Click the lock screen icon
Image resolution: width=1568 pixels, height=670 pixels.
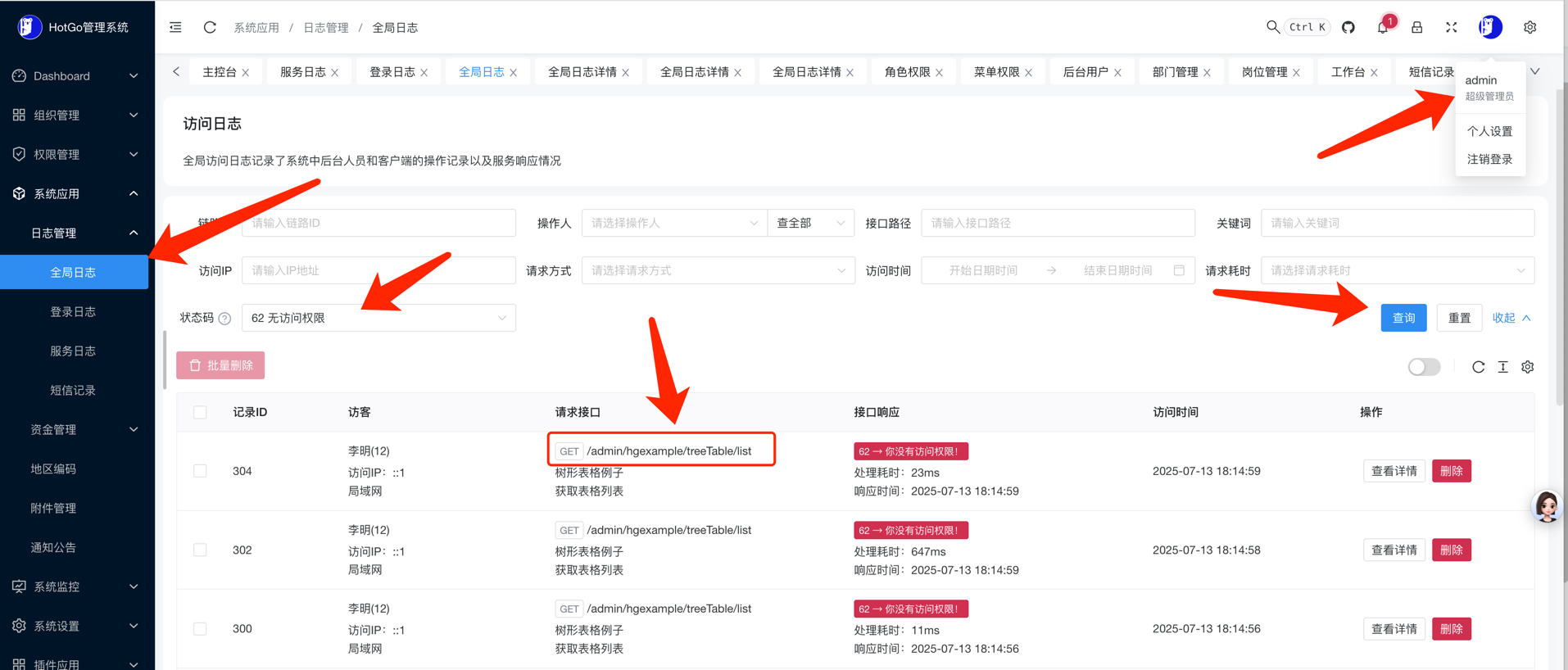click(1416, 28)
